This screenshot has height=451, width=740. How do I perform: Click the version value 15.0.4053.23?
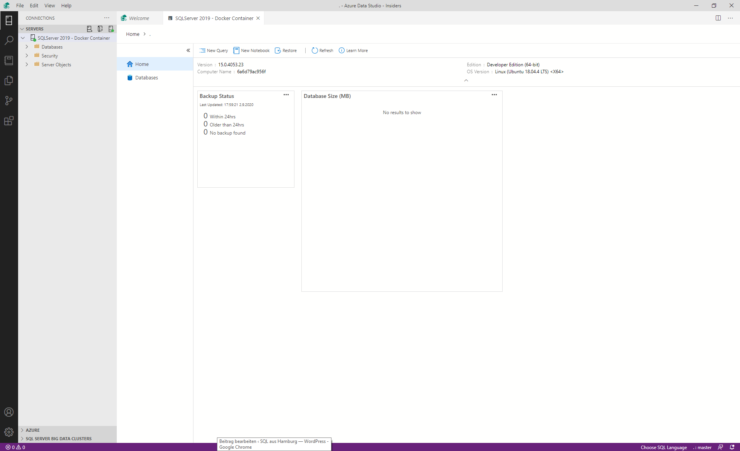(x=231, y=65)
